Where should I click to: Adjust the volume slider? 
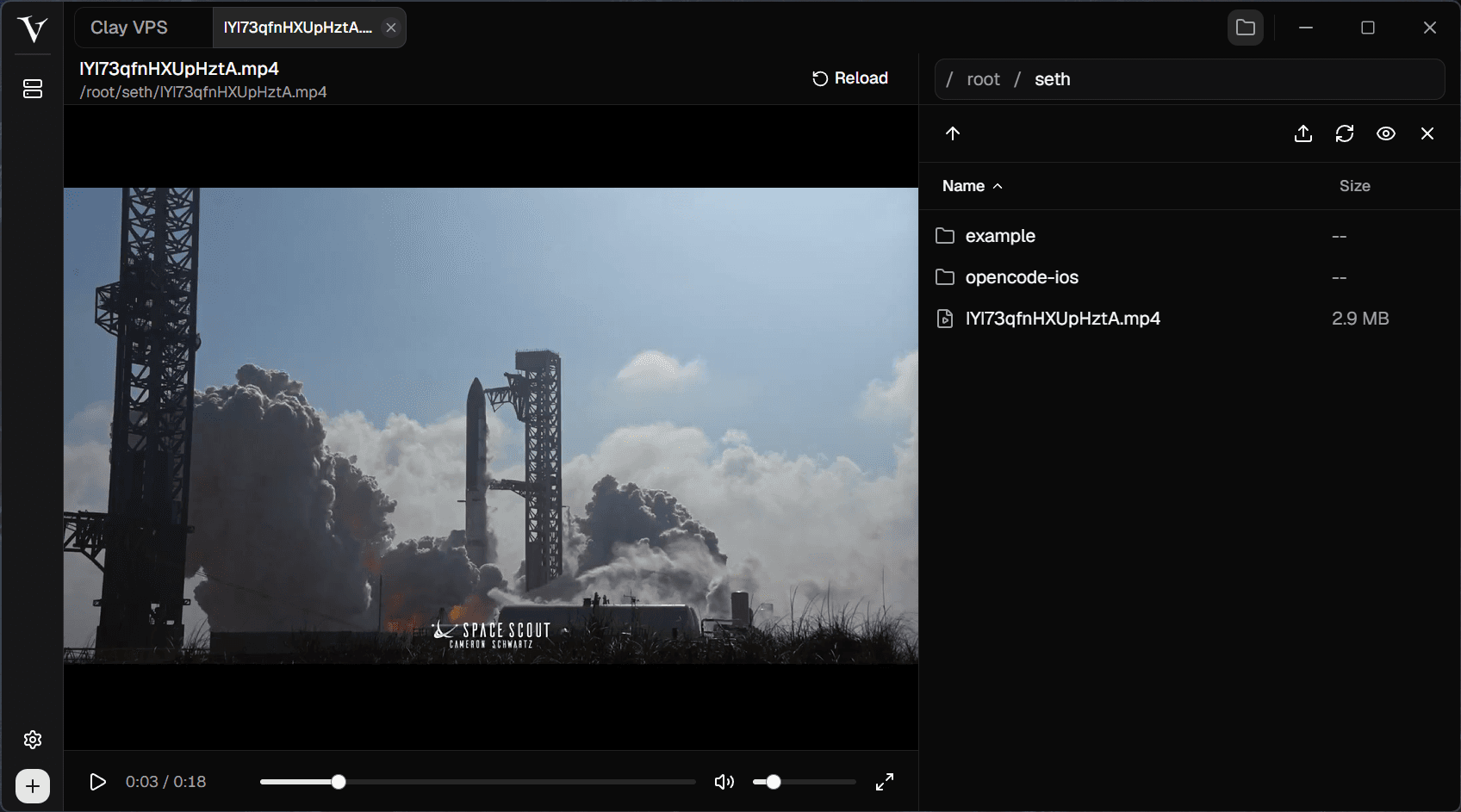804,782
